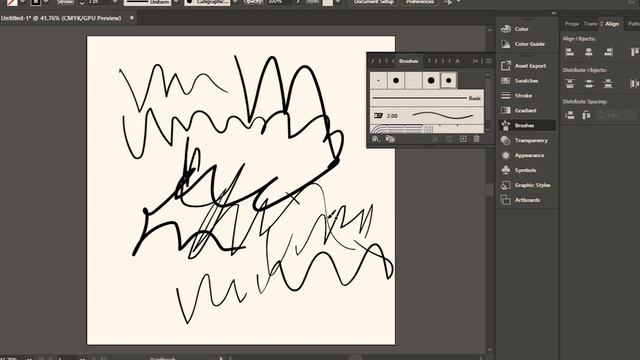Click Vertical Distribute Bottom icon
Image resolution: width=640 pixels, height=360 pixels.
pyautogui.click(x=608, y=84)
